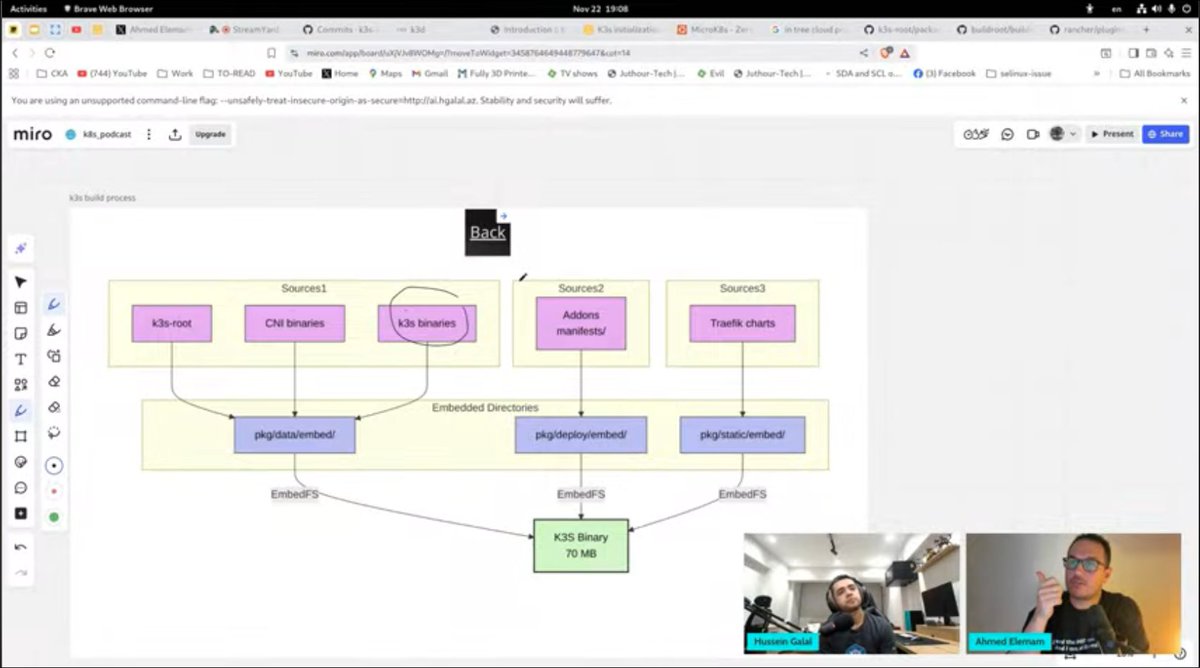1200x668 pixels.
Task: Redo the last undone action
Action: click(20, 574)
